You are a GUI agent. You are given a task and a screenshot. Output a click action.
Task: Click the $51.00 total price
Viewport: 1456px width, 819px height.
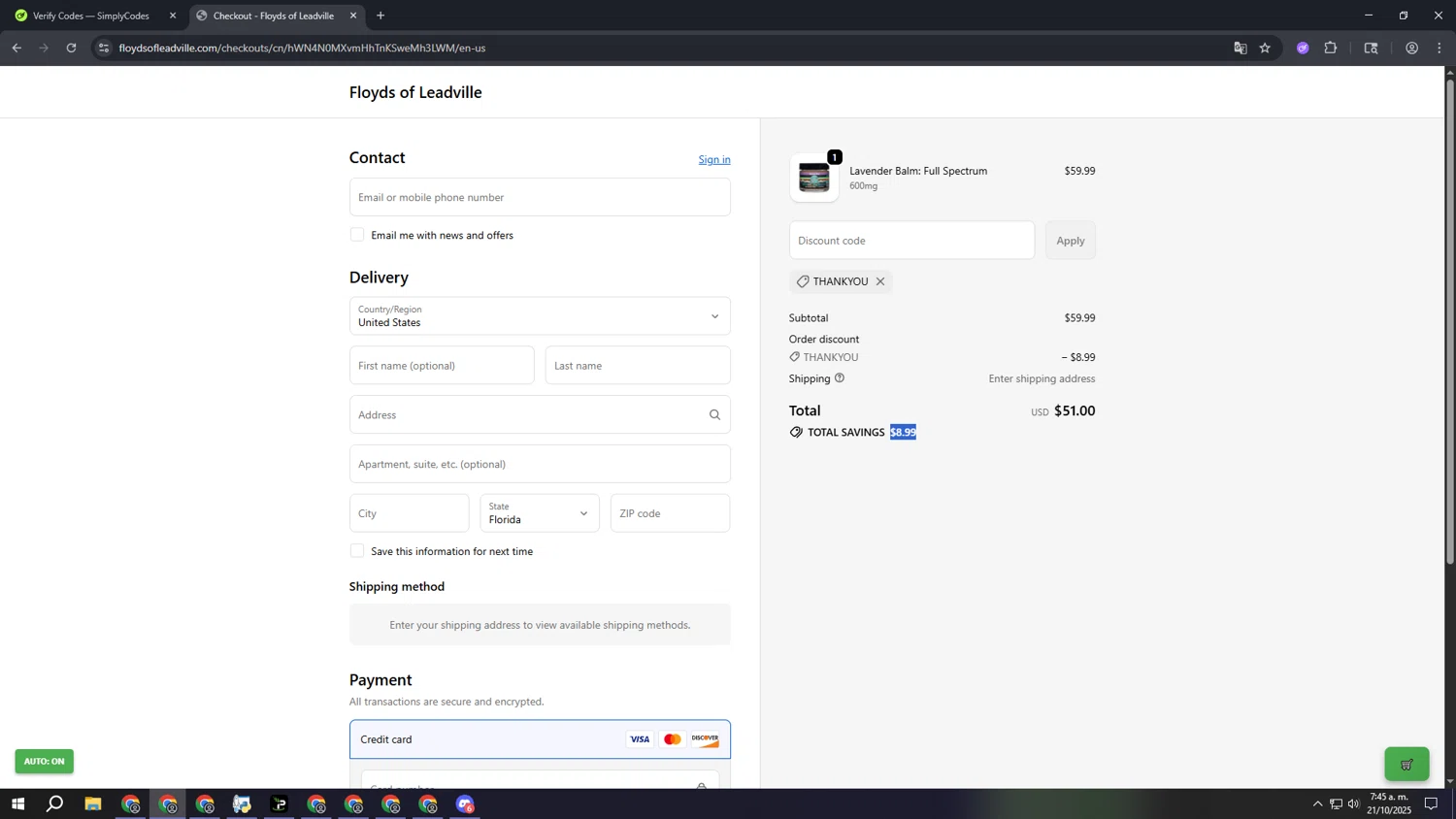[1075, 411]
